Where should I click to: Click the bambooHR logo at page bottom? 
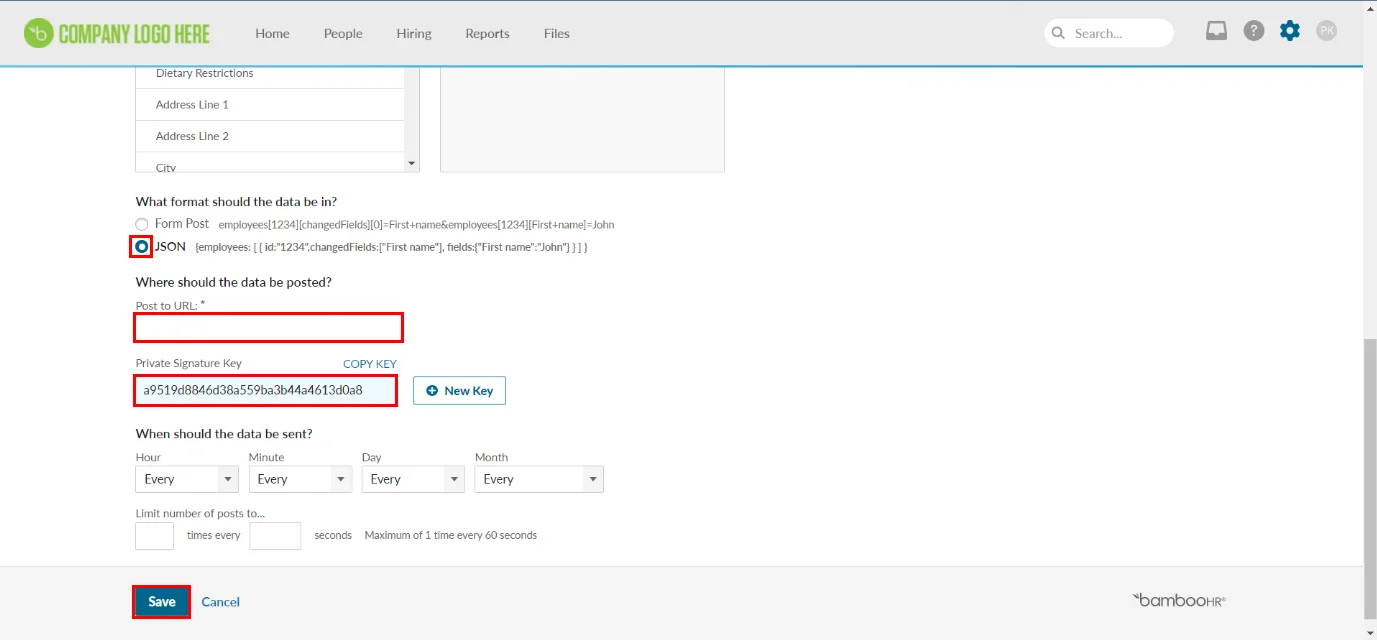[x=1180, y=600]
